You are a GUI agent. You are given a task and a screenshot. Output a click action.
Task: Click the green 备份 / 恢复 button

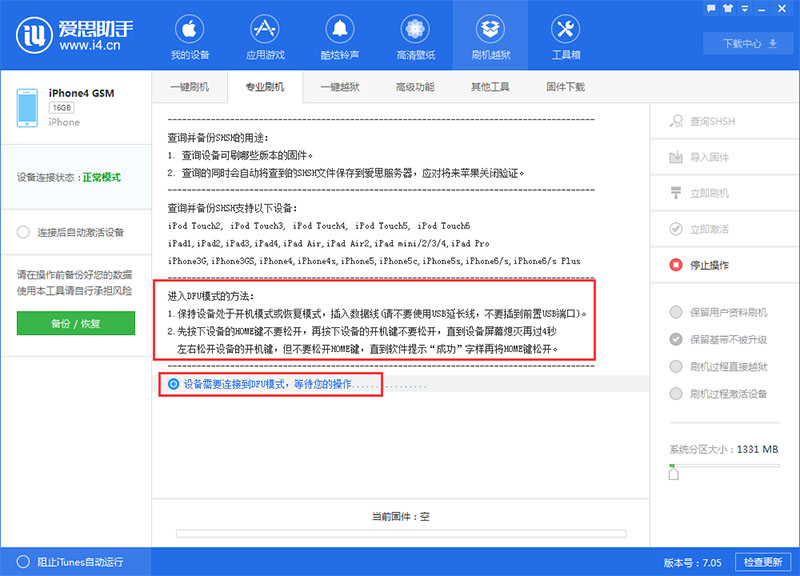(75, 323)
